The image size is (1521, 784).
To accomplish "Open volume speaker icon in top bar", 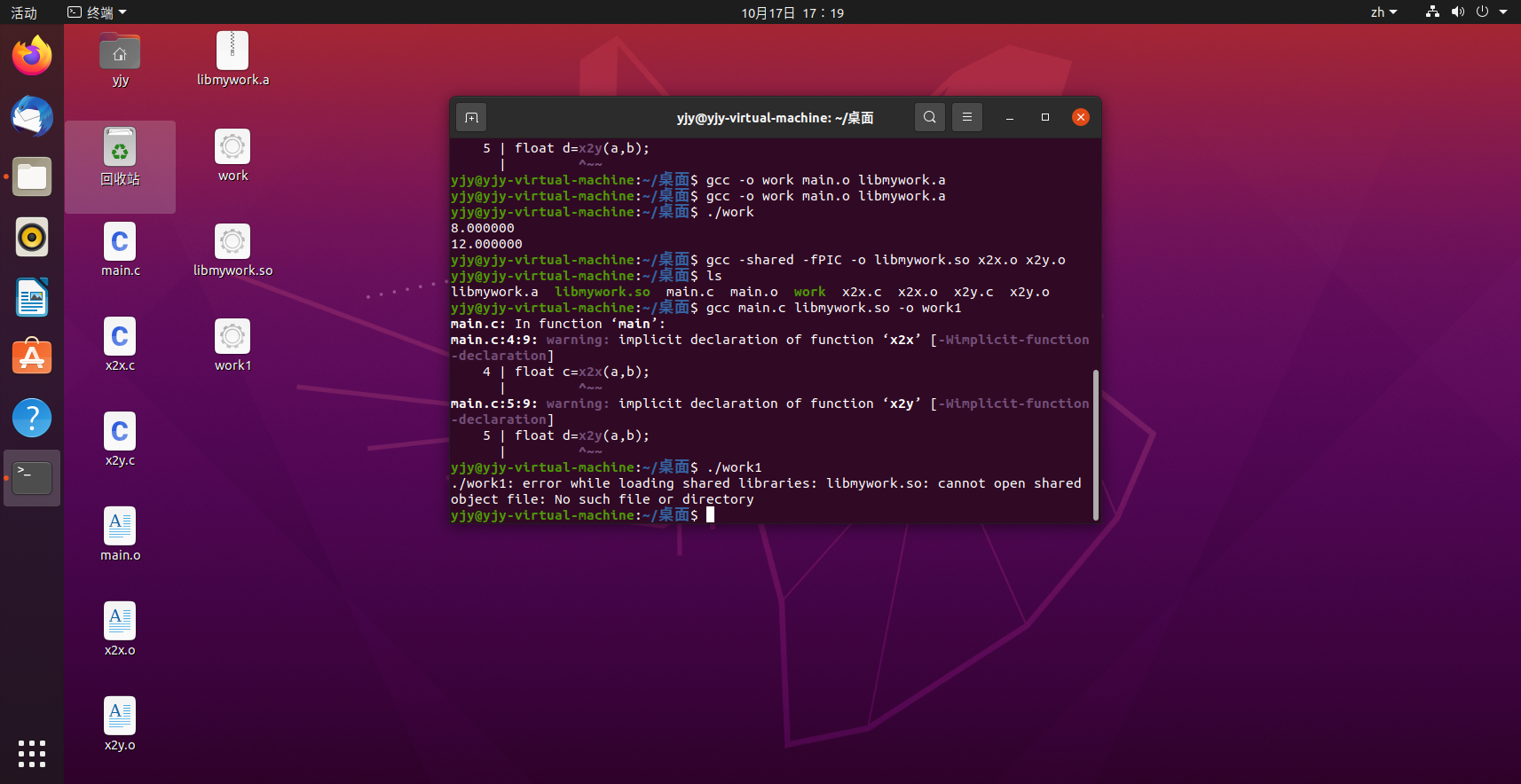I will (1457, 12).
